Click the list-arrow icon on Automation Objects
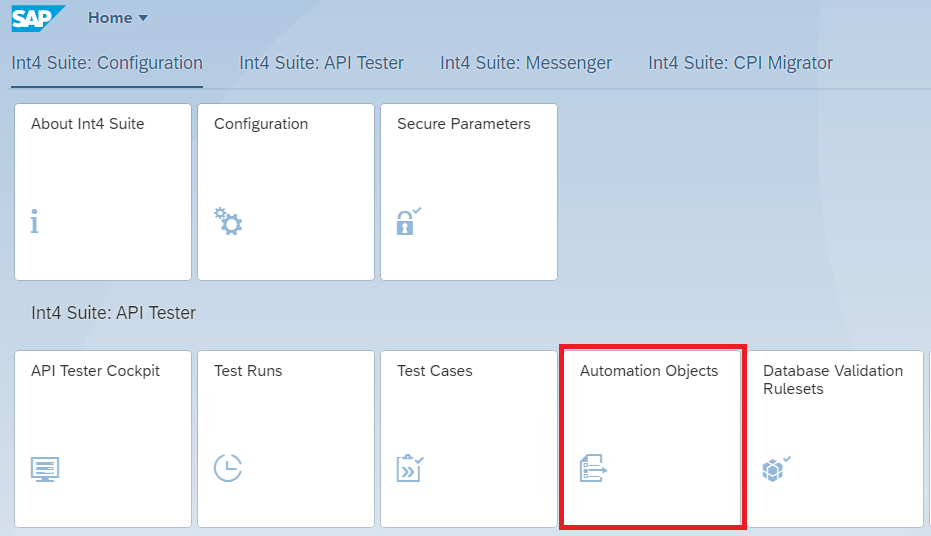 coord(593,467)
